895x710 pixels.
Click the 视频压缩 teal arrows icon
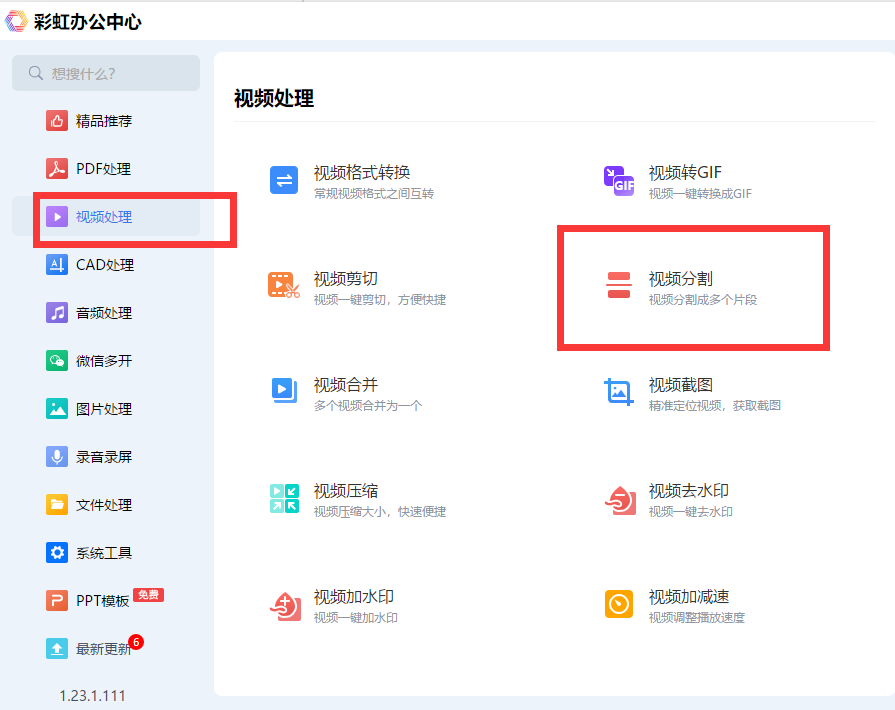(x=284, y=498)
